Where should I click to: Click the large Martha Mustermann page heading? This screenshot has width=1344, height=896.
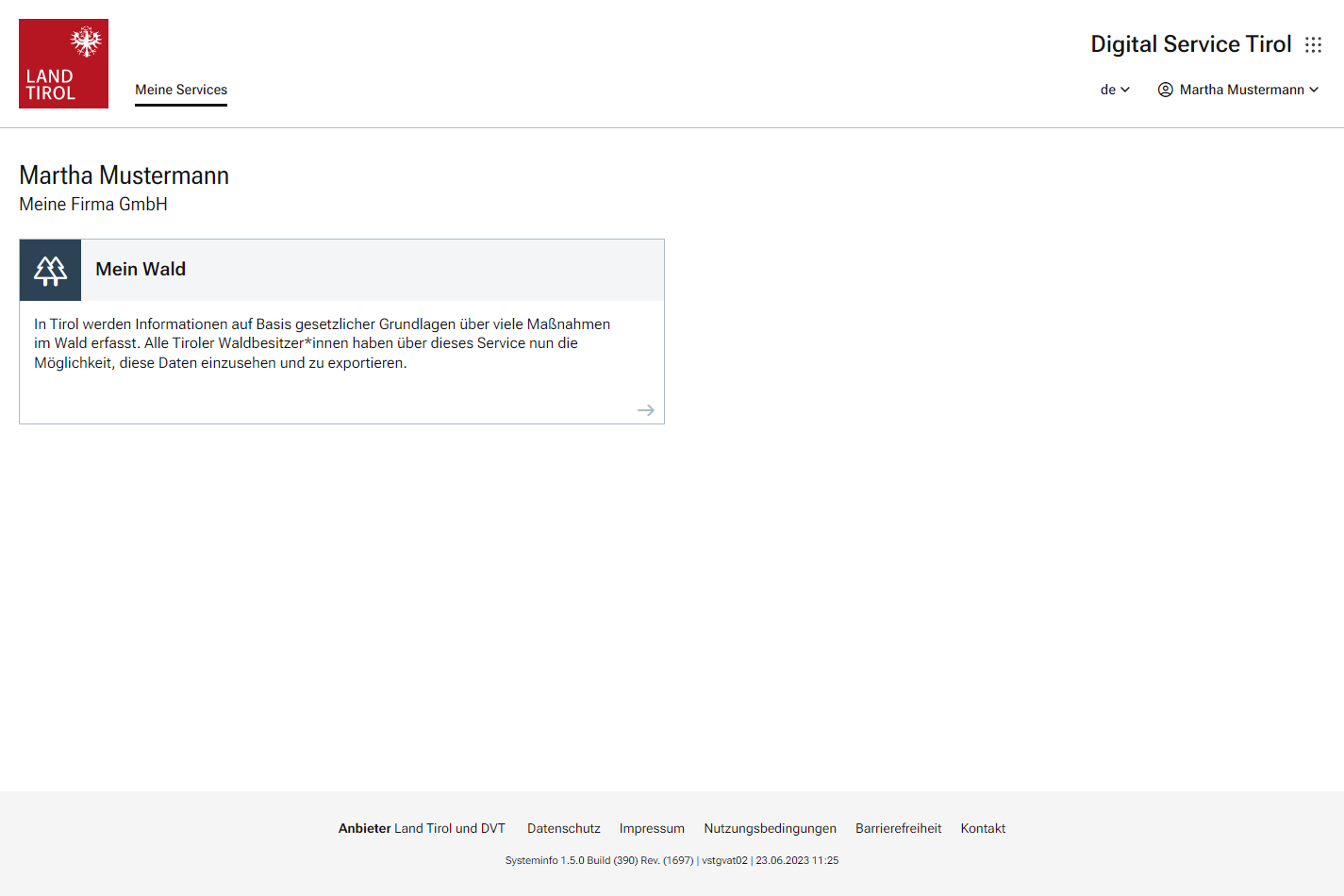tap(124, 175)
